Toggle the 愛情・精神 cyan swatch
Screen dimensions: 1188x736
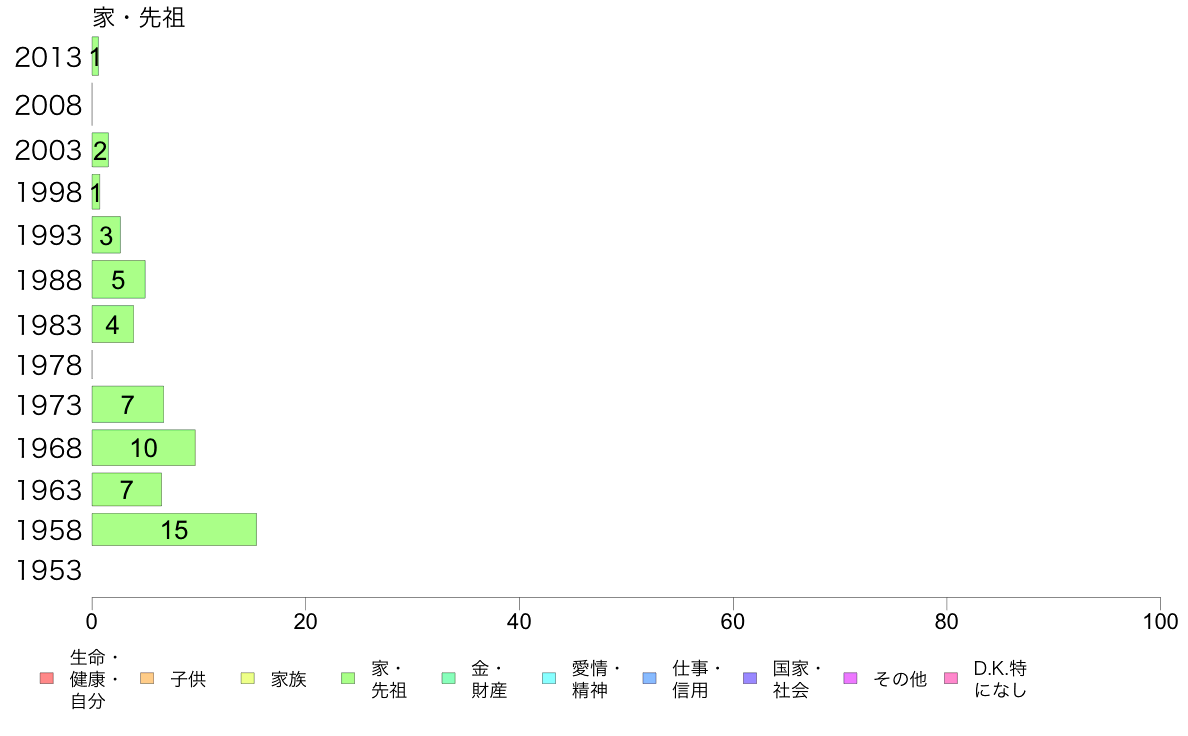click(x=549, y=678)
